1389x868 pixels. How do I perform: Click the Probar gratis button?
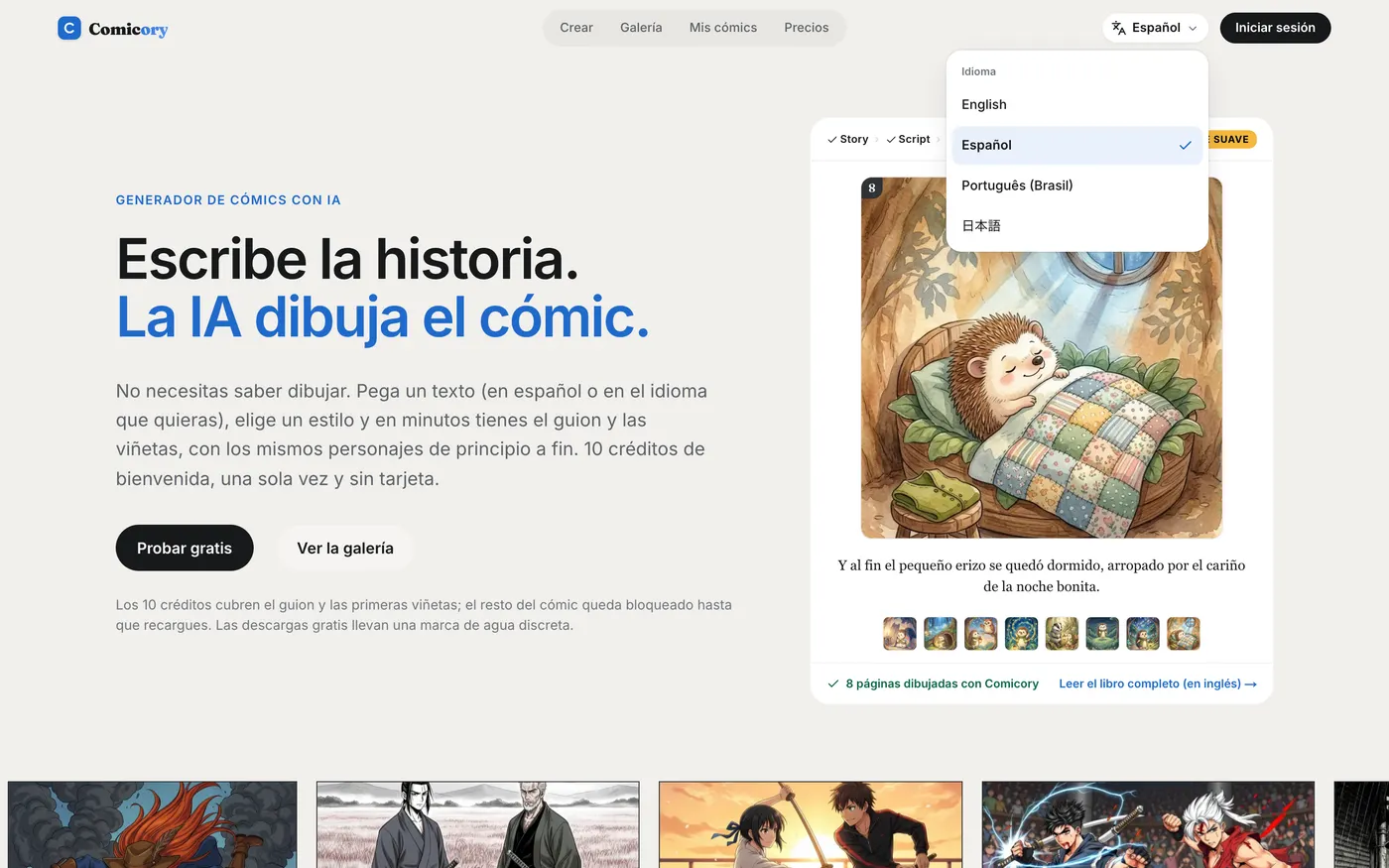tap(185, 548)
